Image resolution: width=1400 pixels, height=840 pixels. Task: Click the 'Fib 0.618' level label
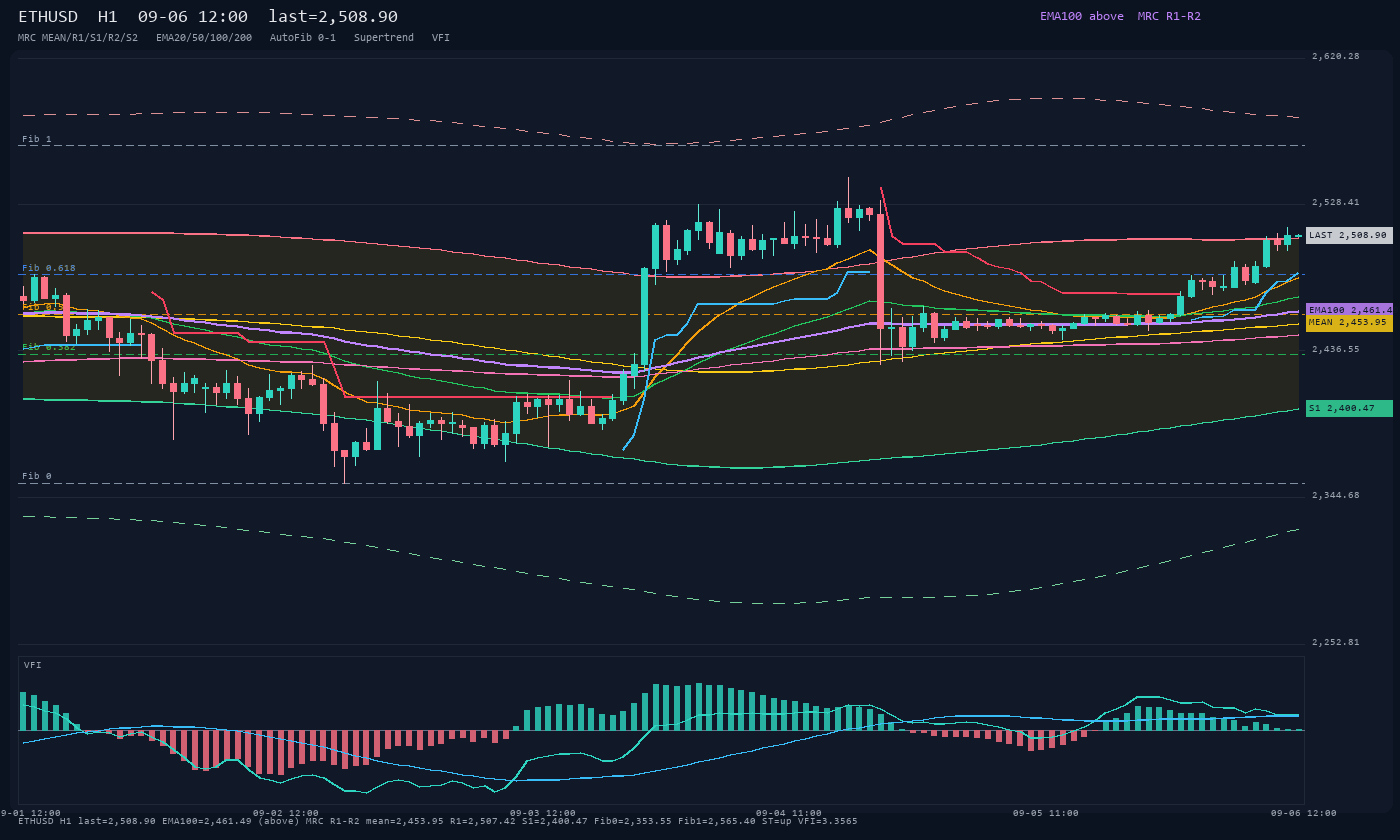point(49,268)
